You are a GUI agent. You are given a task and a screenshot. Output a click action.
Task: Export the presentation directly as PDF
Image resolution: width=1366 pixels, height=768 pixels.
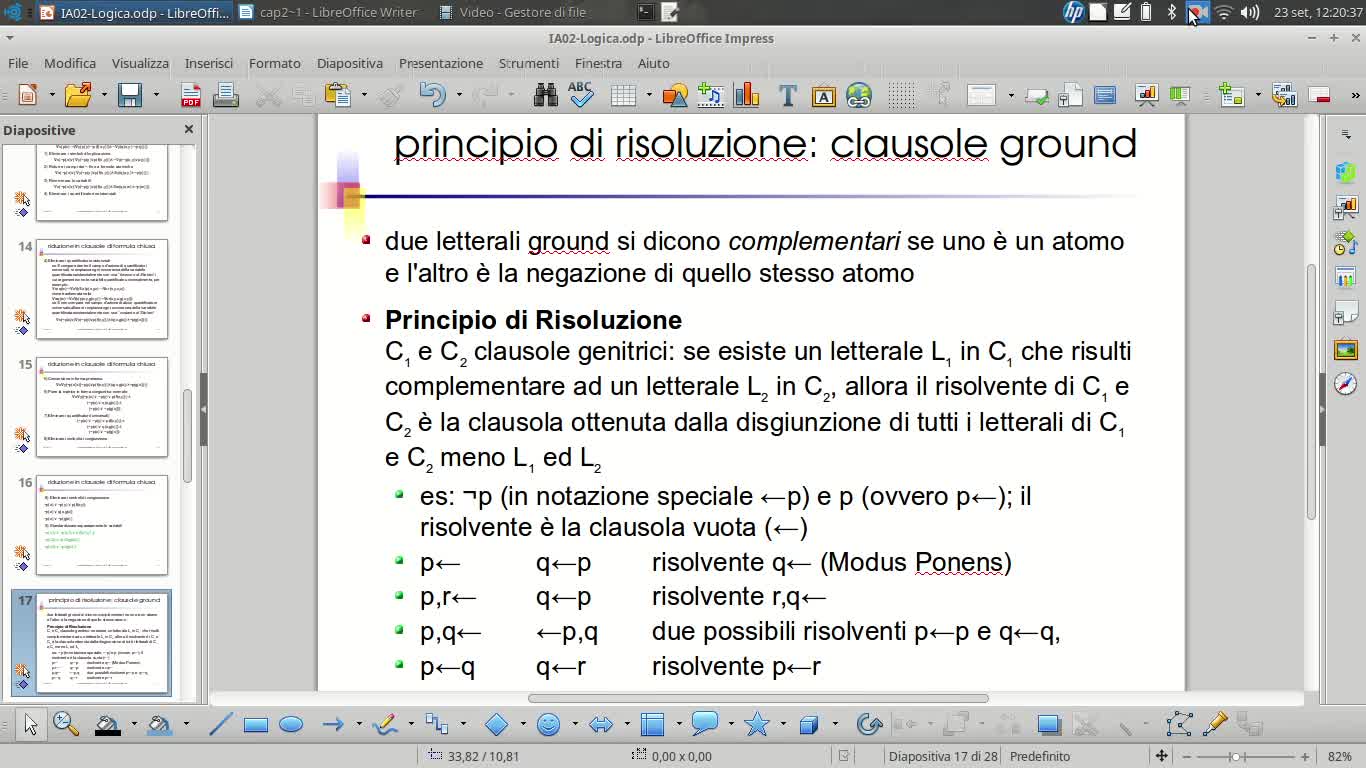point(191,95)
